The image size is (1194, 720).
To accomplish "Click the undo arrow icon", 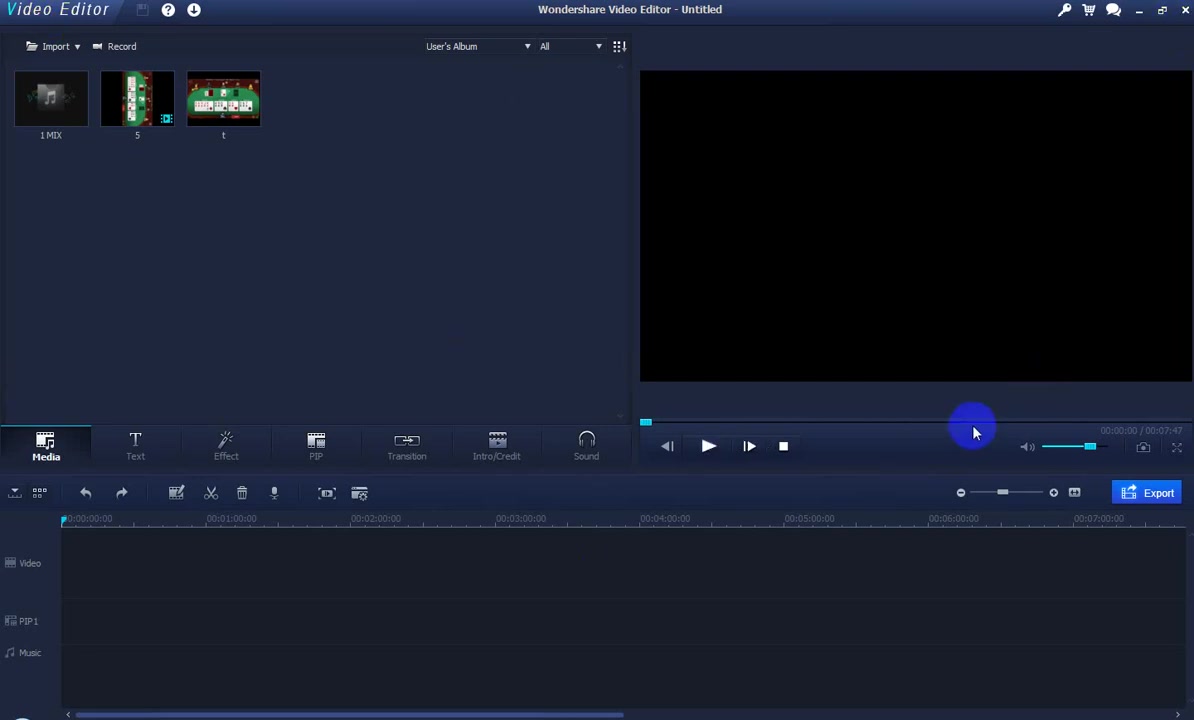I will coord(86,493).
